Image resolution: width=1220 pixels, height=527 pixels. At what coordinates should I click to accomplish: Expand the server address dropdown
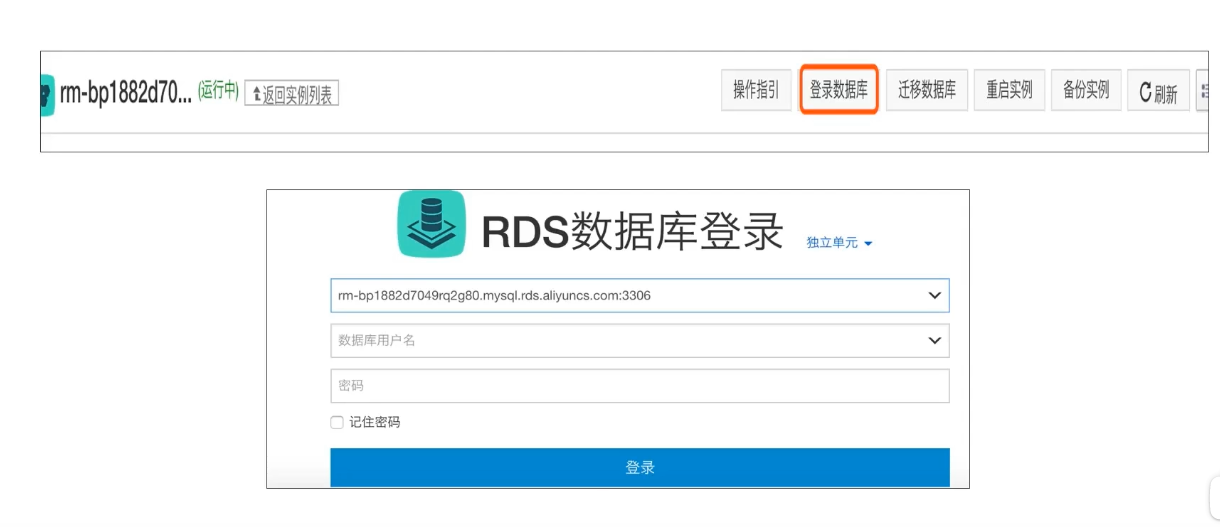935,296
